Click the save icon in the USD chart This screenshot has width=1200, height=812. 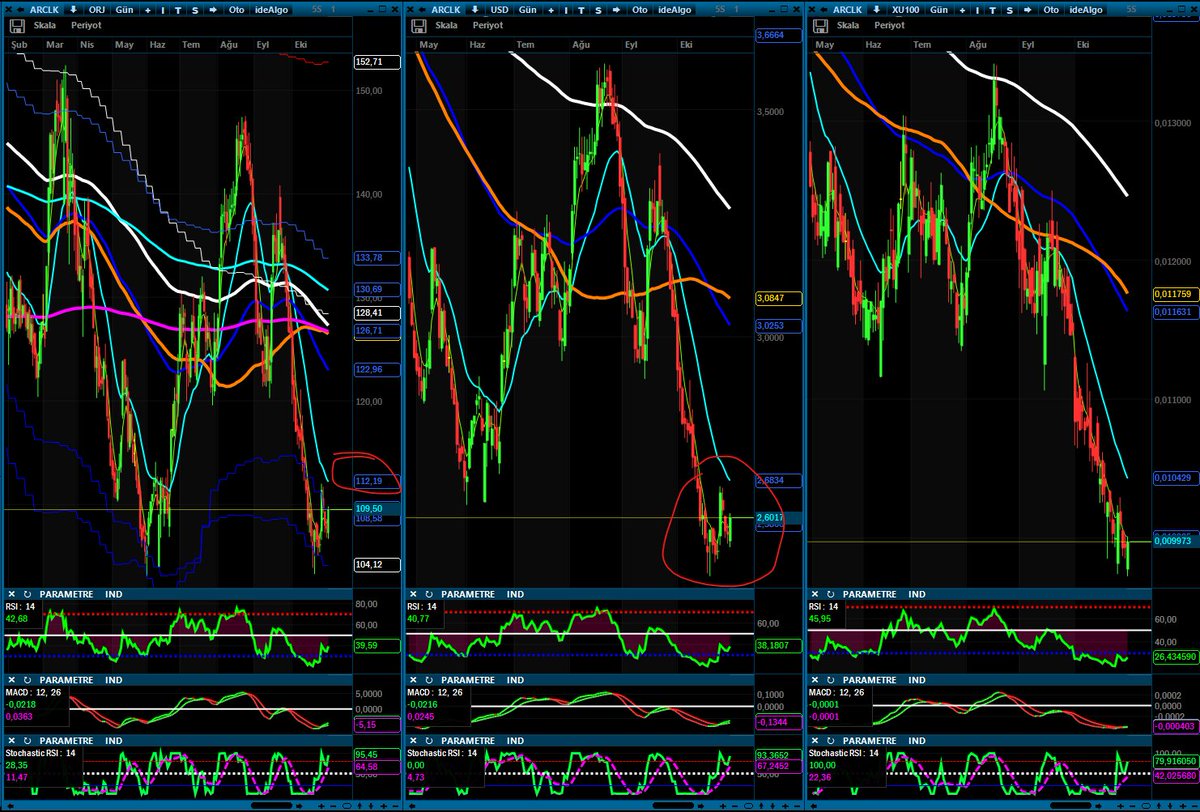coord(419,26)
